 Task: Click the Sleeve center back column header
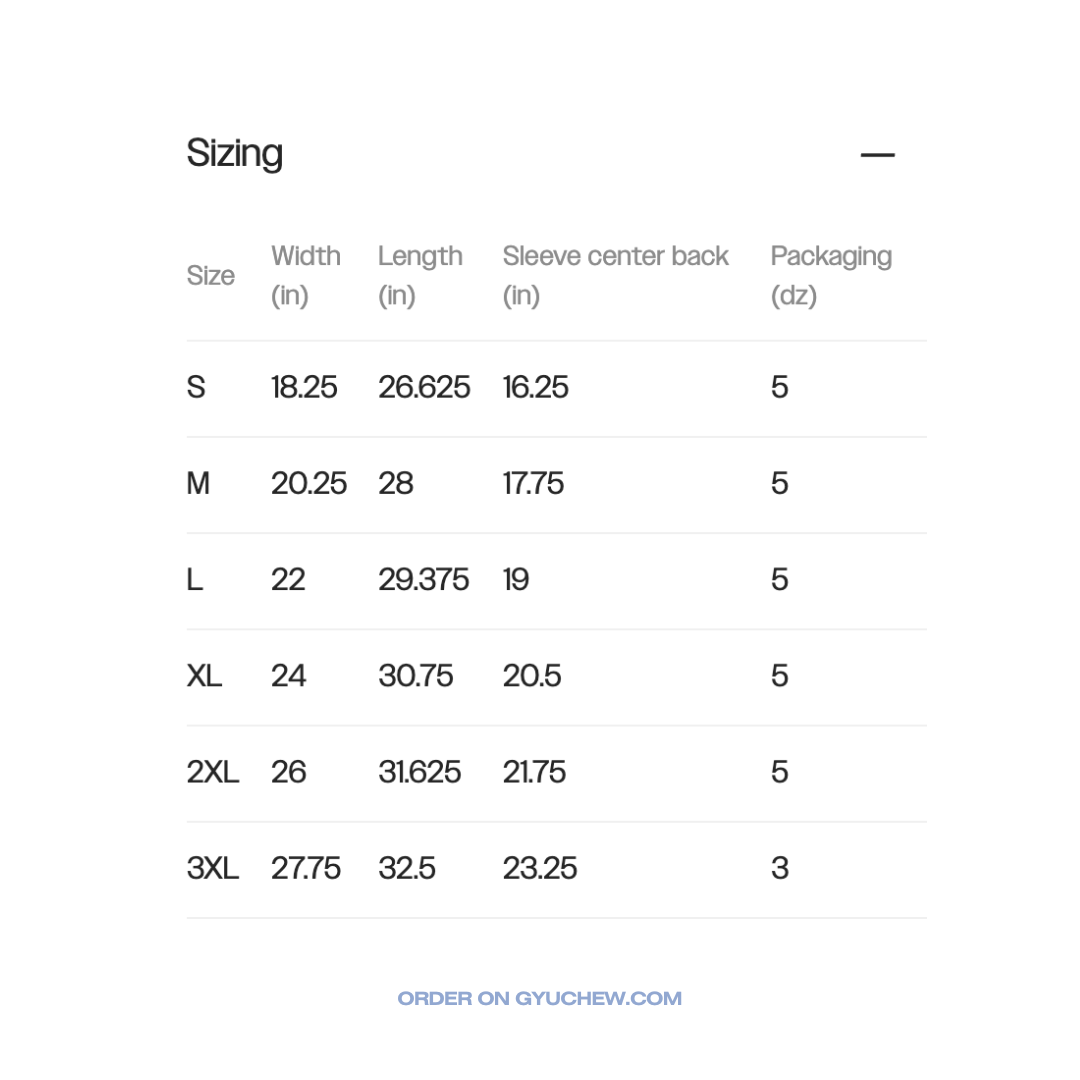(x=615, y=276)
